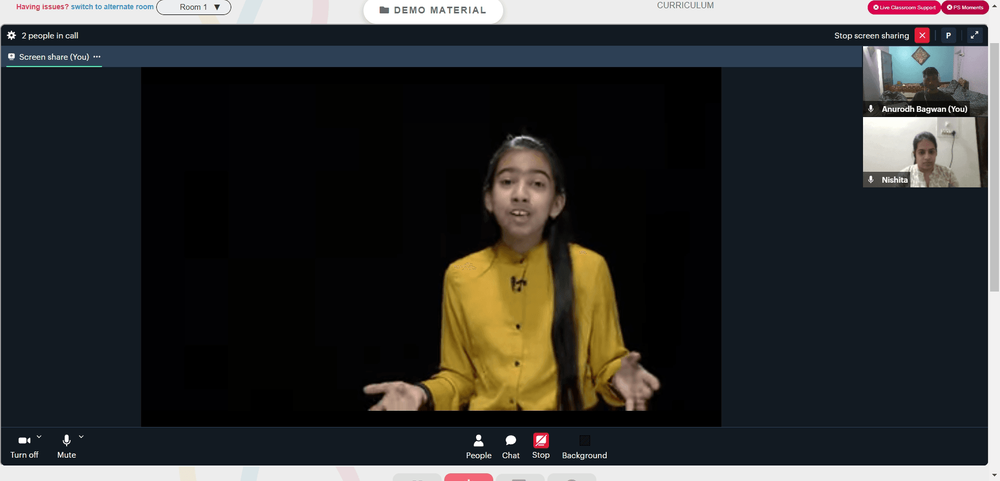
Task: Select Anurodh Bagwan video thumbnail
Action: click(x=925, y=80)
